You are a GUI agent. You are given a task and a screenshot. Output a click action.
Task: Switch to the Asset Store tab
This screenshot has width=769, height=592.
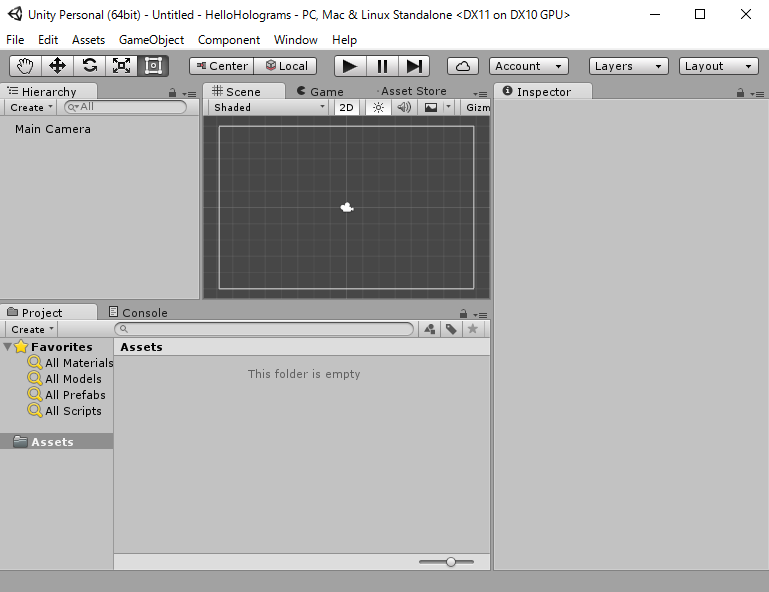click(x=412, y=91)
